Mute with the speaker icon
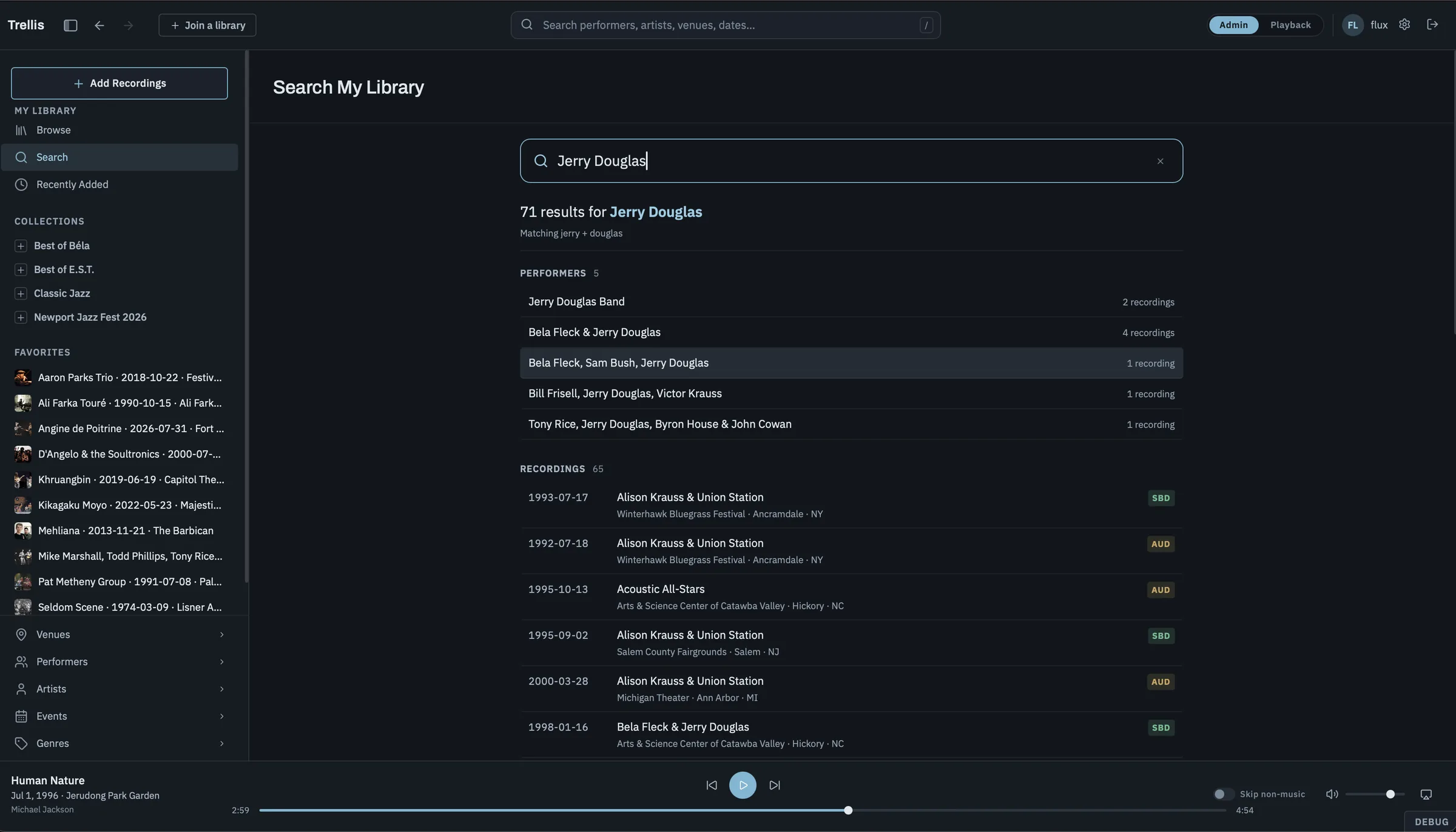Viewport: 1456px width, 832px height. point(1332,794)
